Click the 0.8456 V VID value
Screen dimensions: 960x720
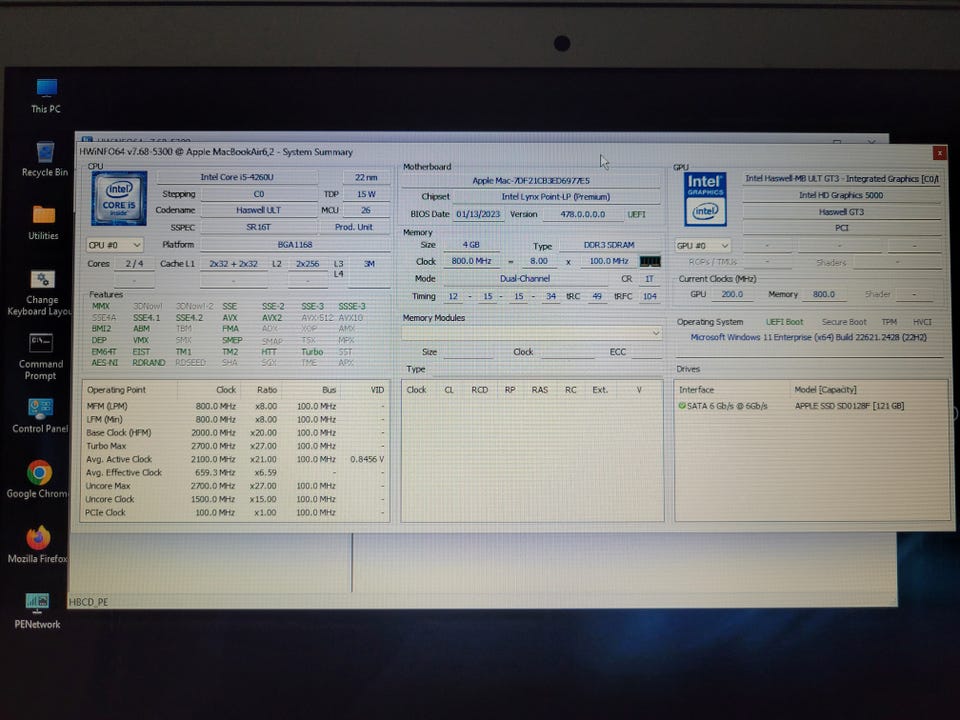[367, 459]
